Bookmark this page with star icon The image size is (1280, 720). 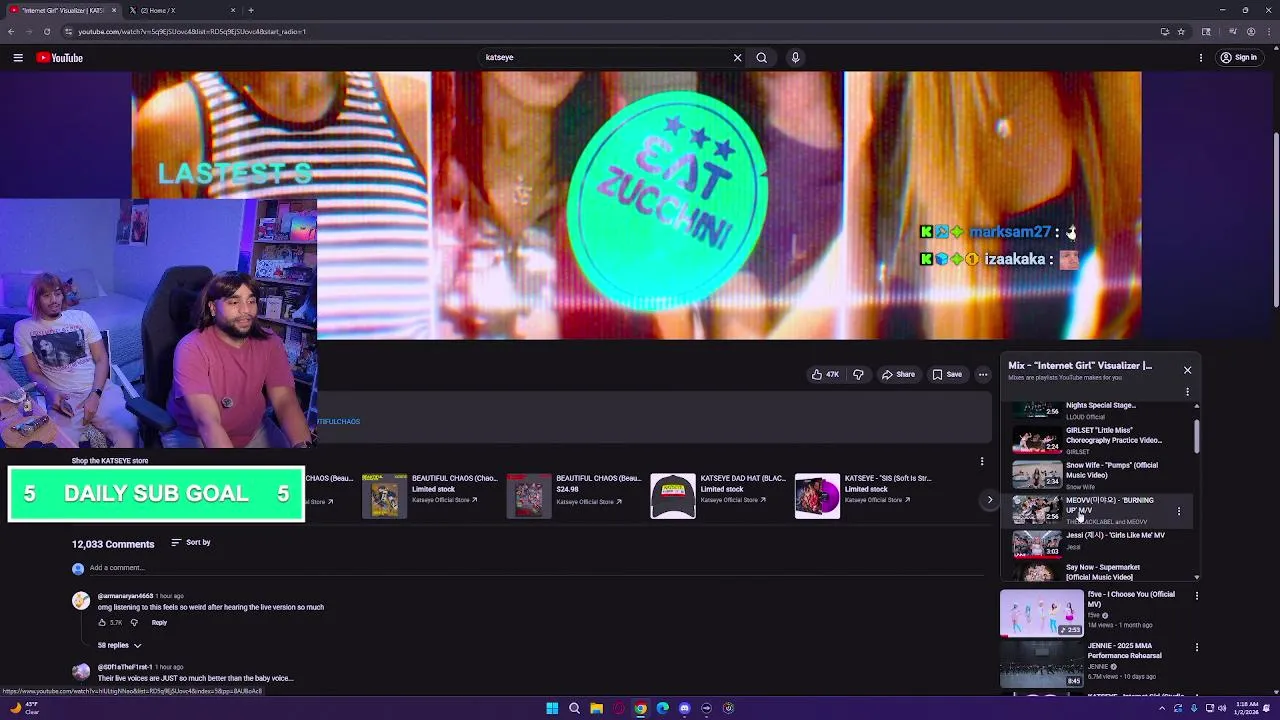[x=1181, y=31]
